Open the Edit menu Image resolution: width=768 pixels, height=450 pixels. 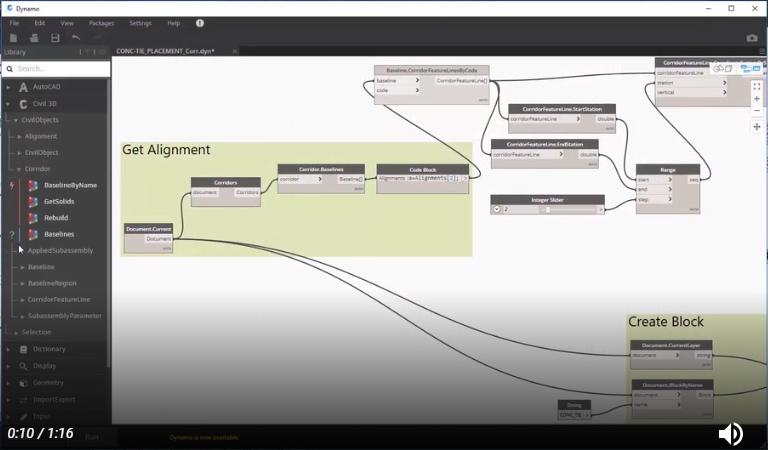pyautogui.click(x=40, y=23)
